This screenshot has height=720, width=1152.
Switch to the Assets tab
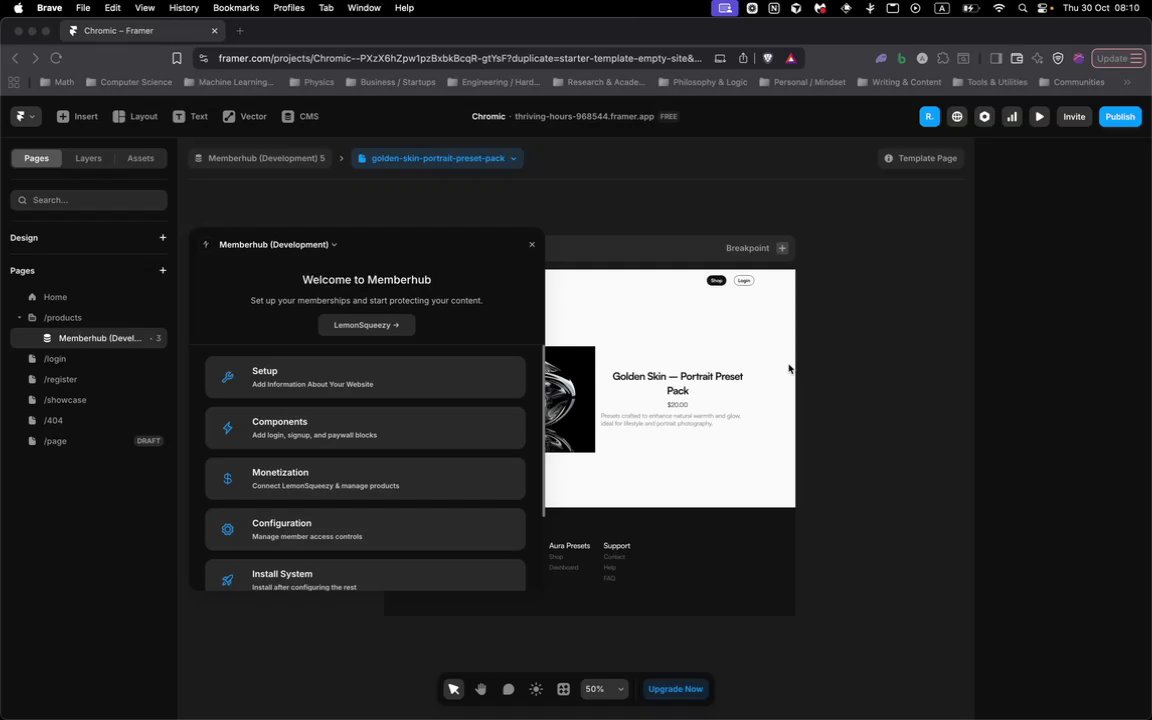[140, 158]
